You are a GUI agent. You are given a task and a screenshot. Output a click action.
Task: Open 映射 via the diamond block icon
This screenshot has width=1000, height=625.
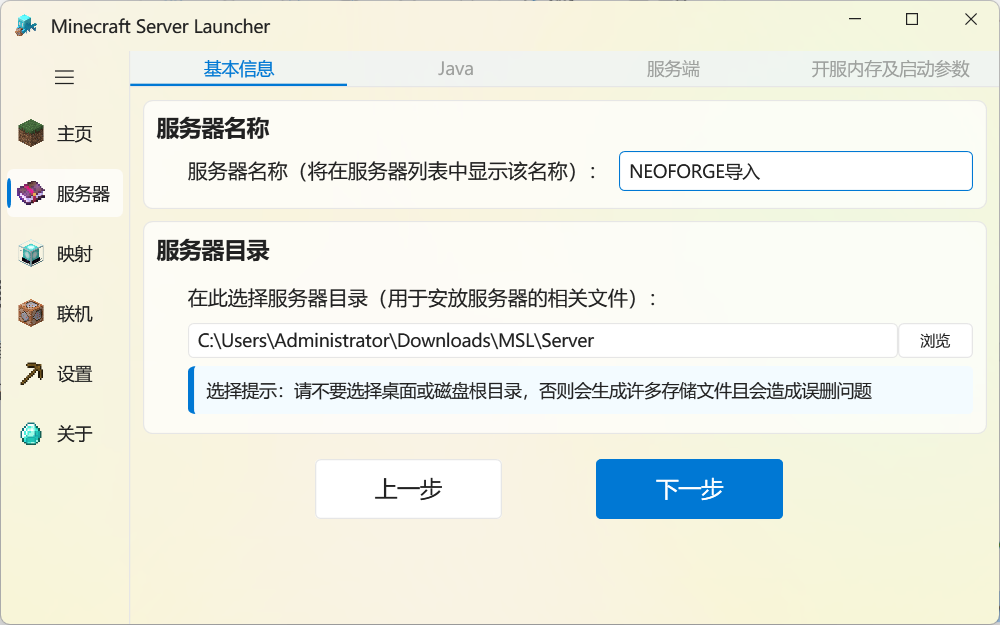32,254
